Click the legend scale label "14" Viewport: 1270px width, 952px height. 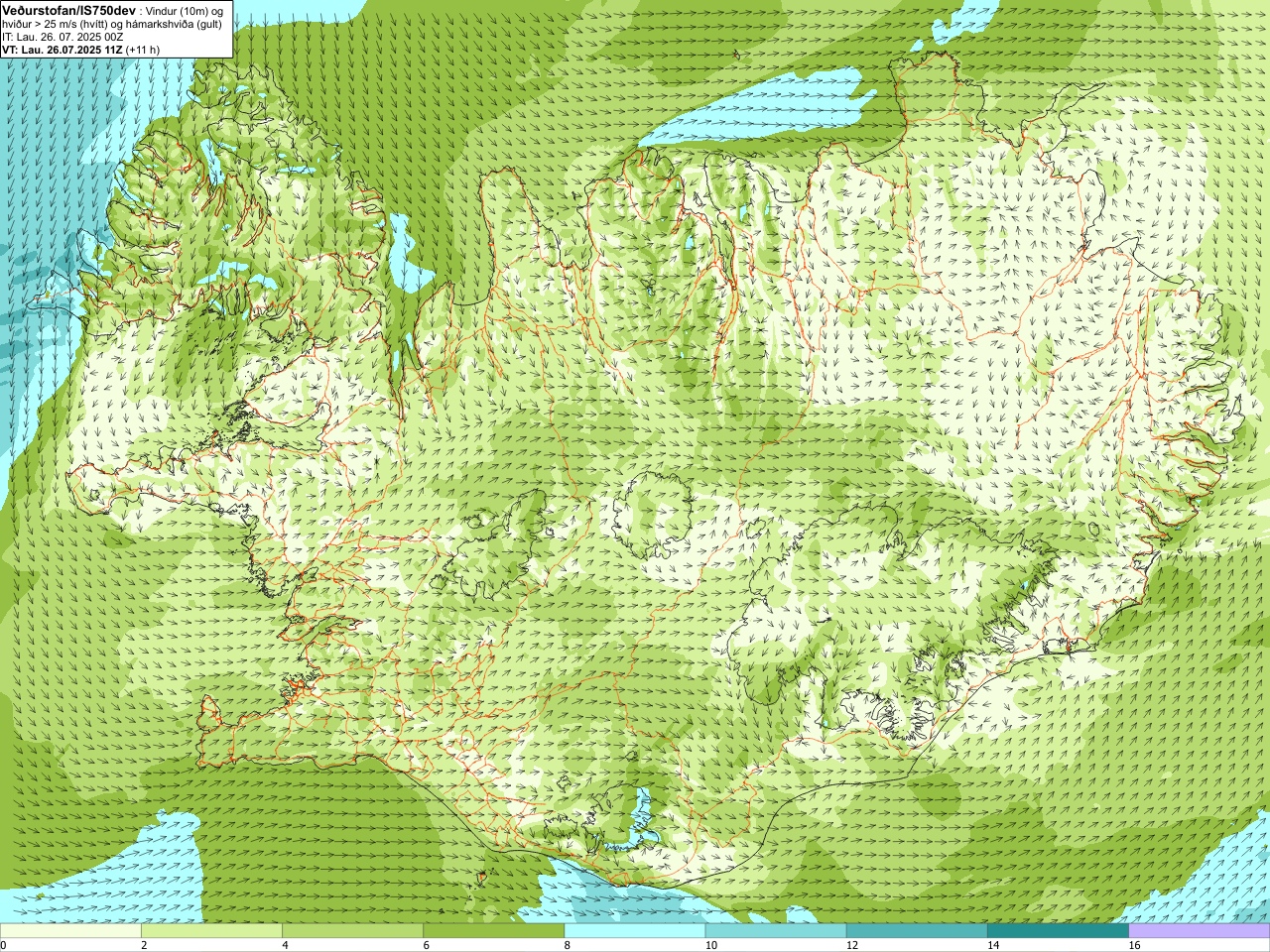coord(993,946)
